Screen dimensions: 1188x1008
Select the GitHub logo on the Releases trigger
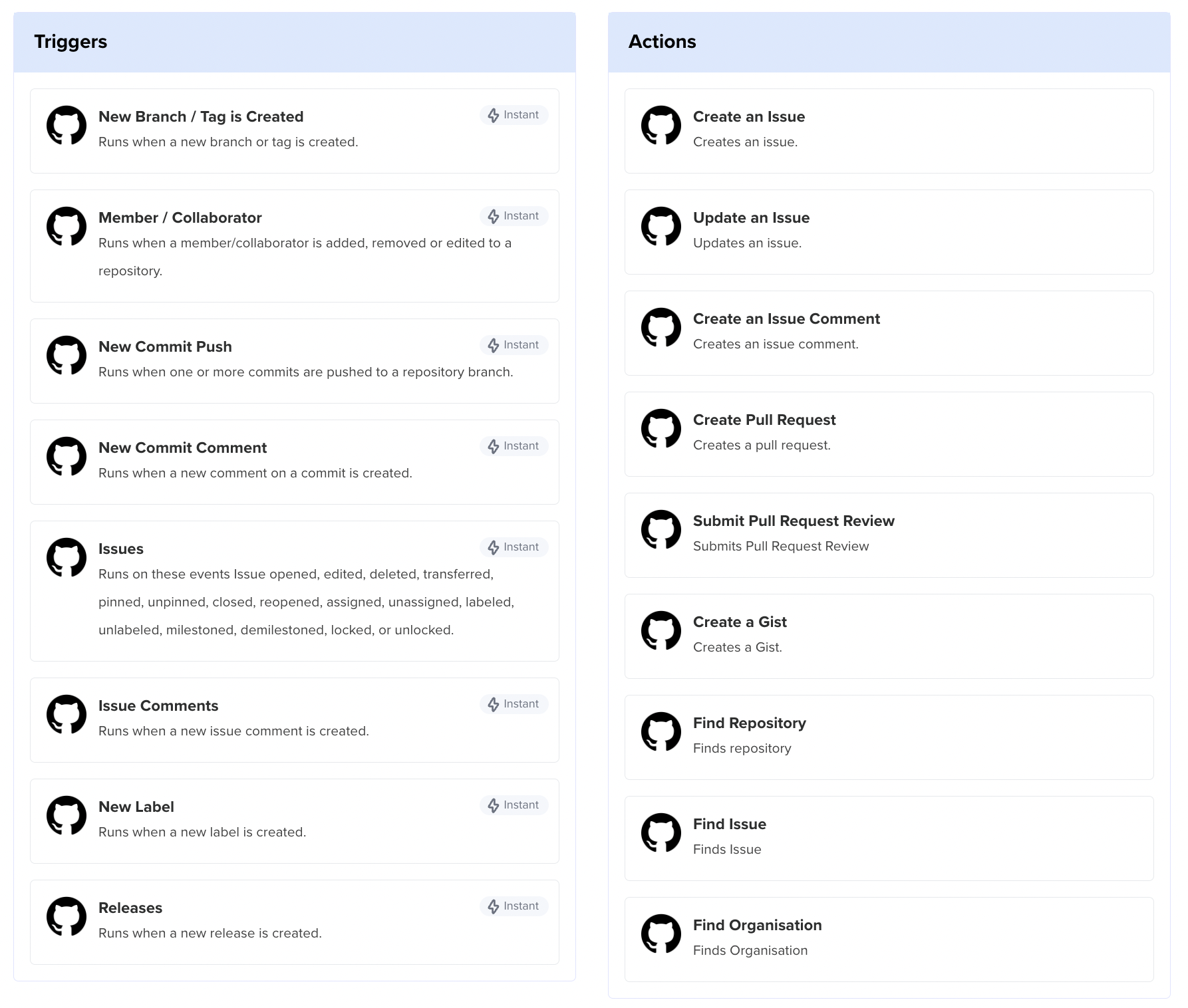(67, 916)
